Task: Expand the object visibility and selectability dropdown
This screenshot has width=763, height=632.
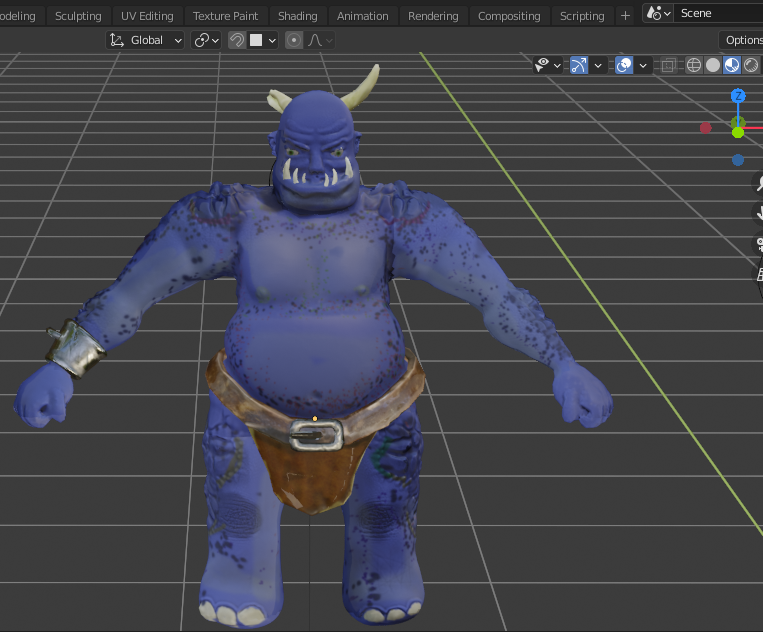Action: point(548,65)
